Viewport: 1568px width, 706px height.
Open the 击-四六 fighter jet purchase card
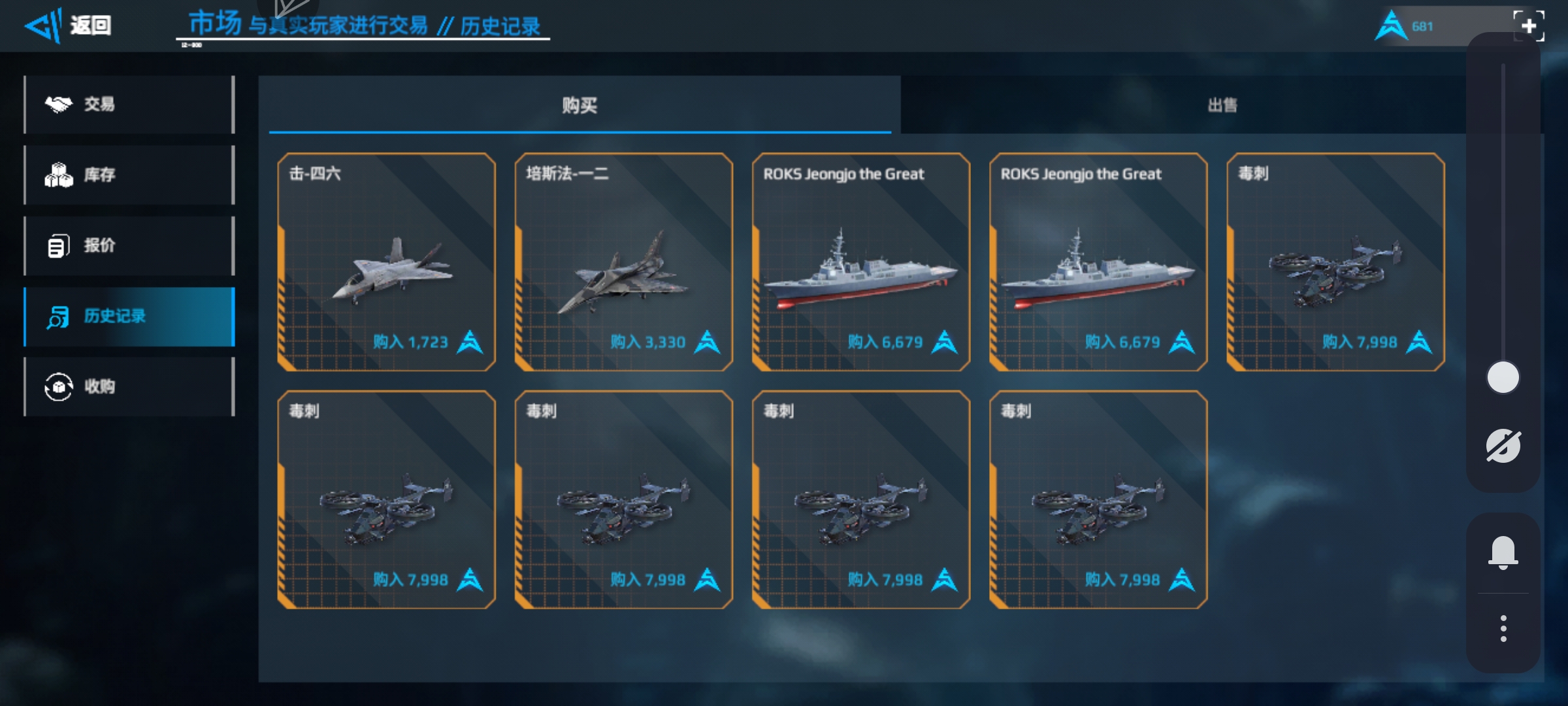click(386, 262)
